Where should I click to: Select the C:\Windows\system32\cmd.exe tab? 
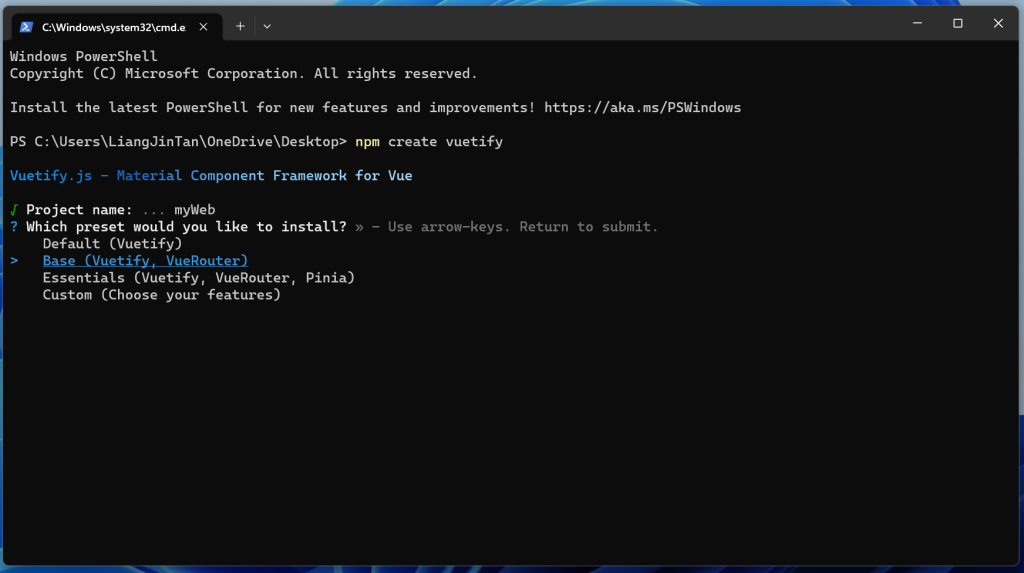[118, 27]
